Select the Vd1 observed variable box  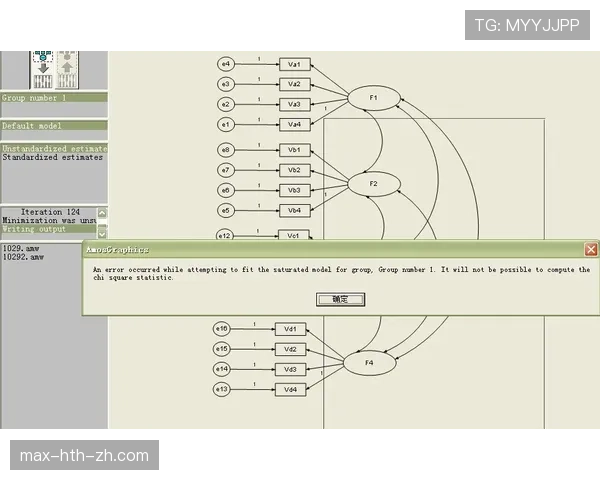click(x=290, y=329)
